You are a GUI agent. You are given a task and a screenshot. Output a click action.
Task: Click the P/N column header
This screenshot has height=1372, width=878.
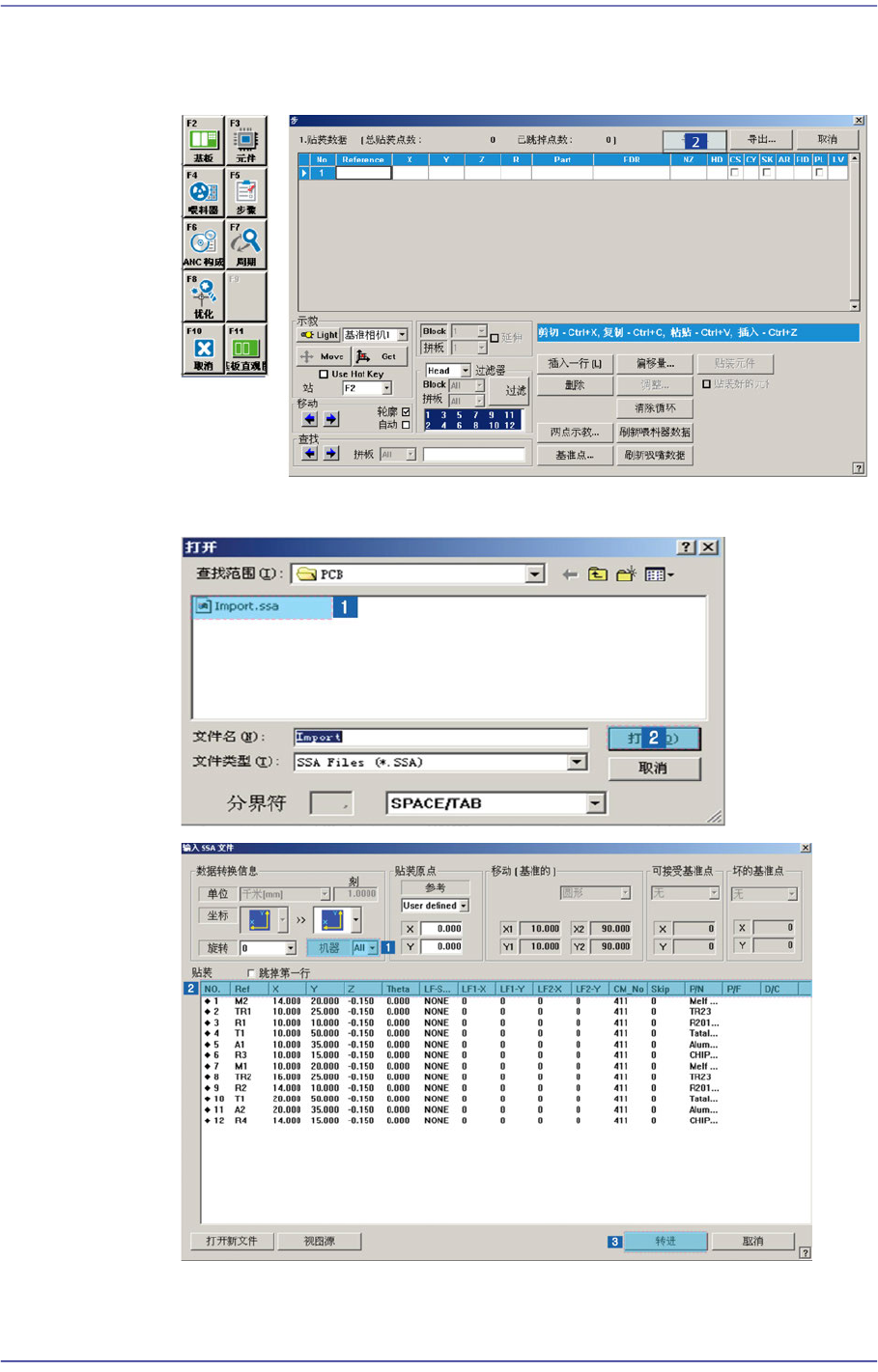(704, 990)
